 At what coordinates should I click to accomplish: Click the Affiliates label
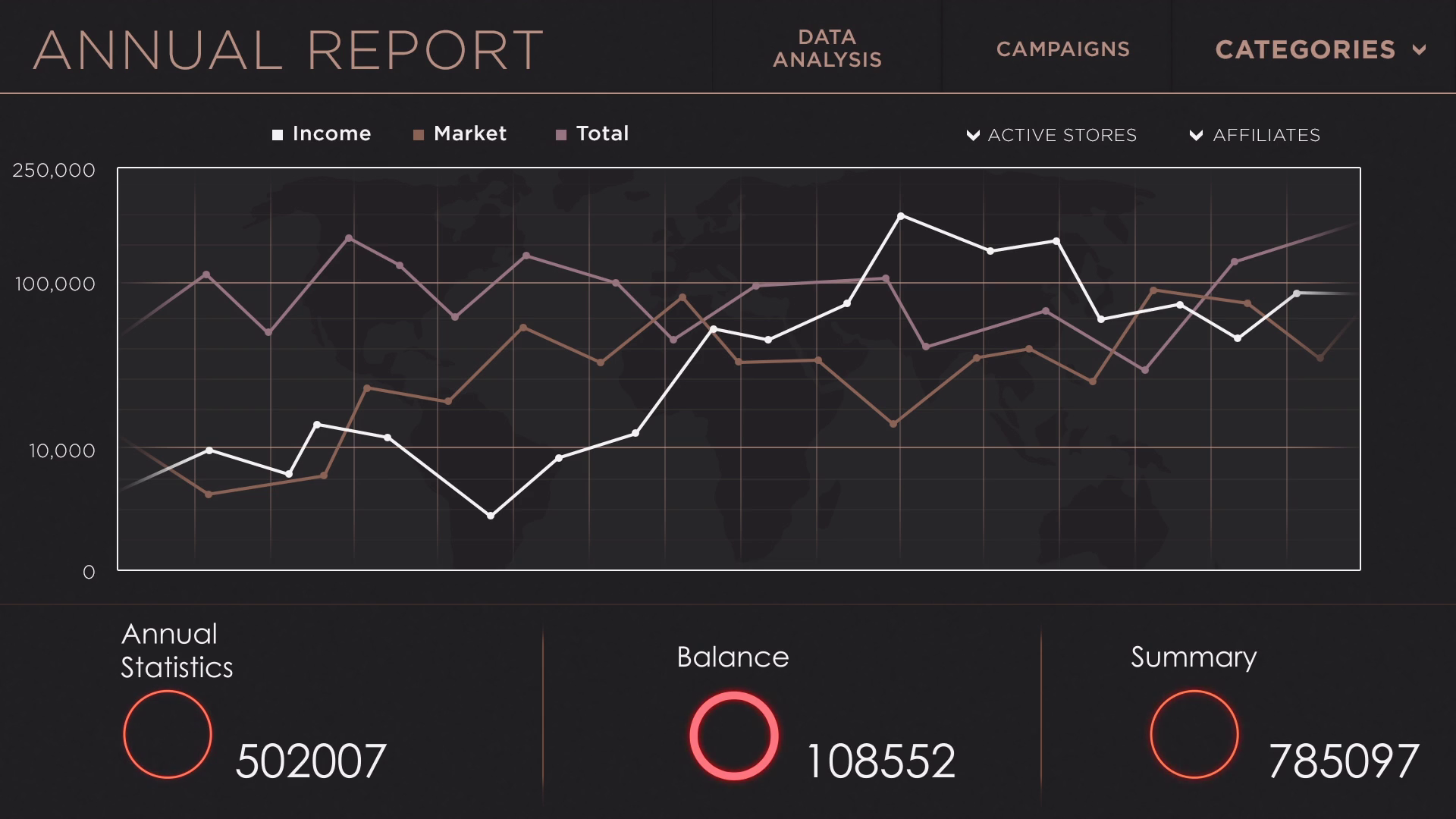pos(1266,135)
